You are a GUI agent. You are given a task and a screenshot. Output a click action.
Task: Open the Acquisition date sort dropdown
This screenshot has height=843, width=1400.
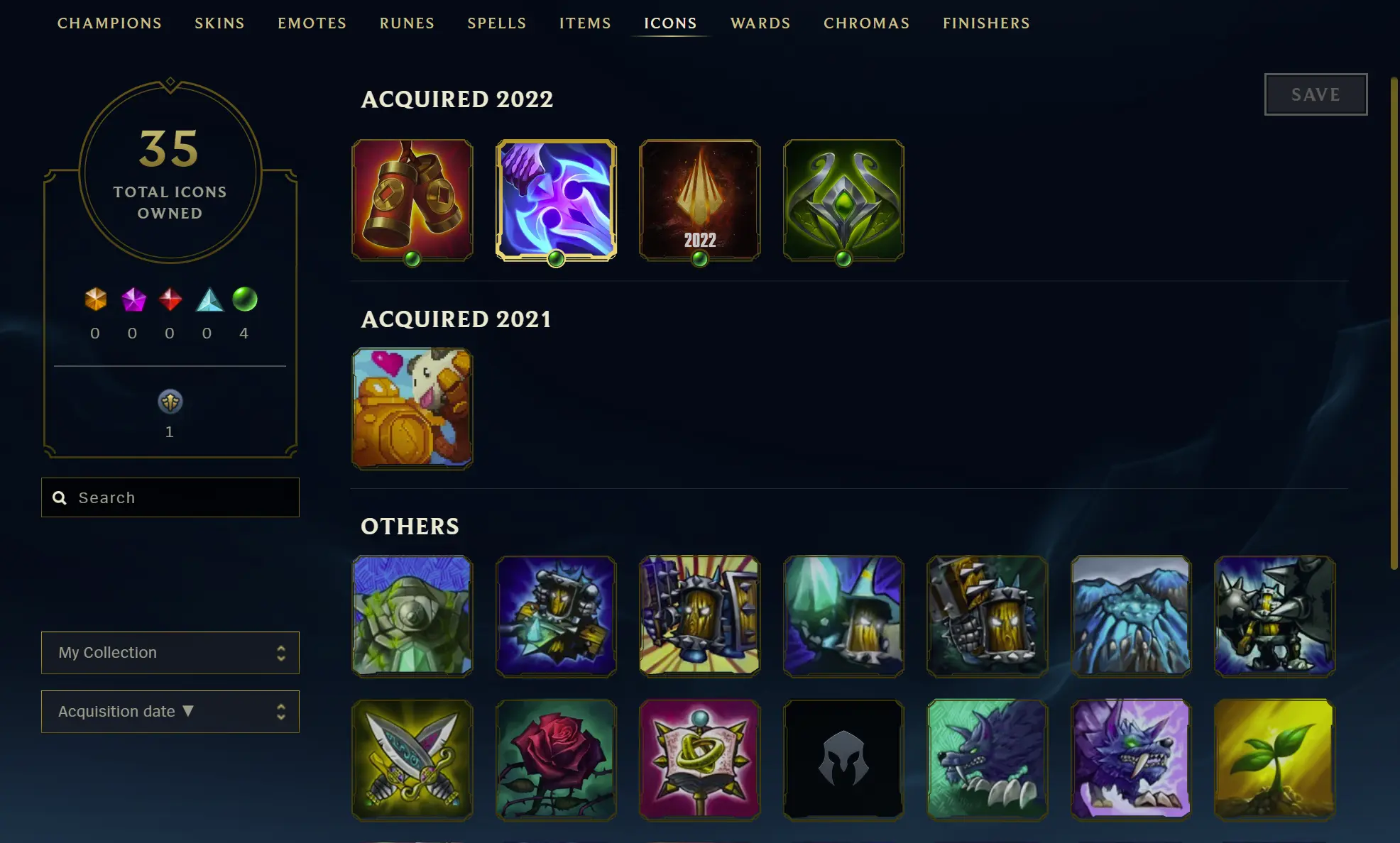tap(170, 712)
